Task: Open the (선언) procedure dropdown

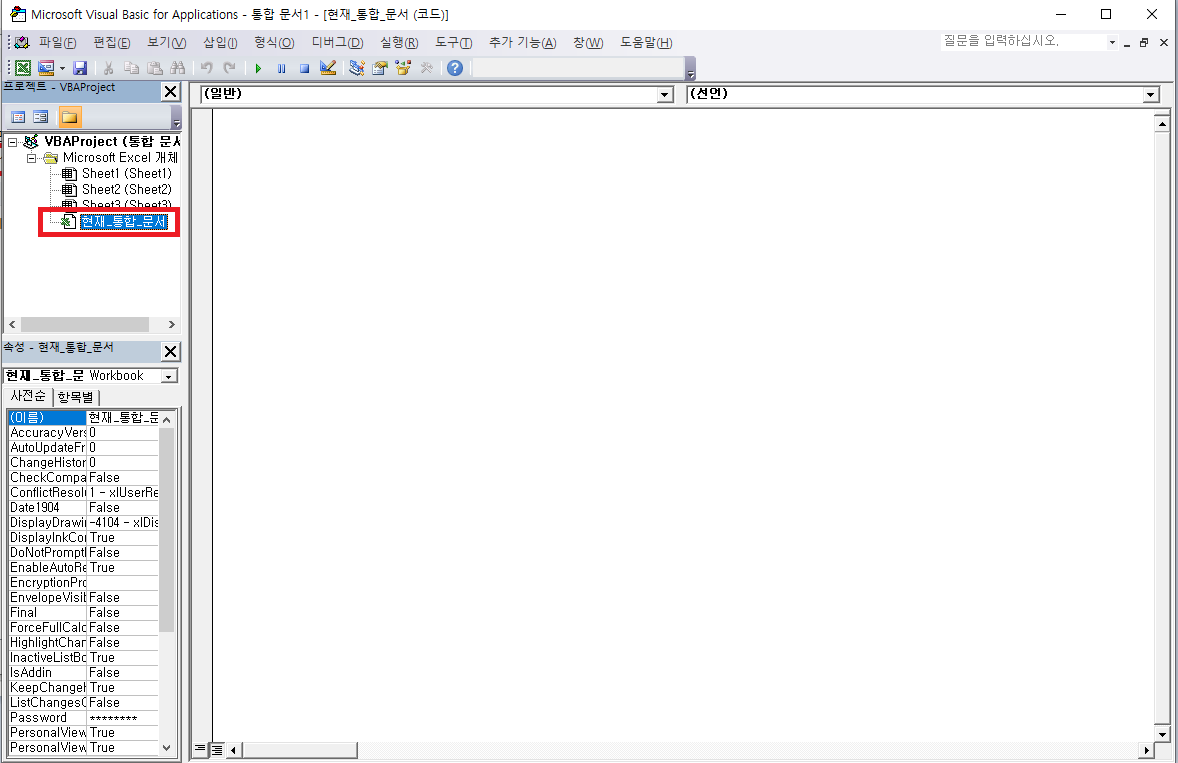Action: [1151, 95]
